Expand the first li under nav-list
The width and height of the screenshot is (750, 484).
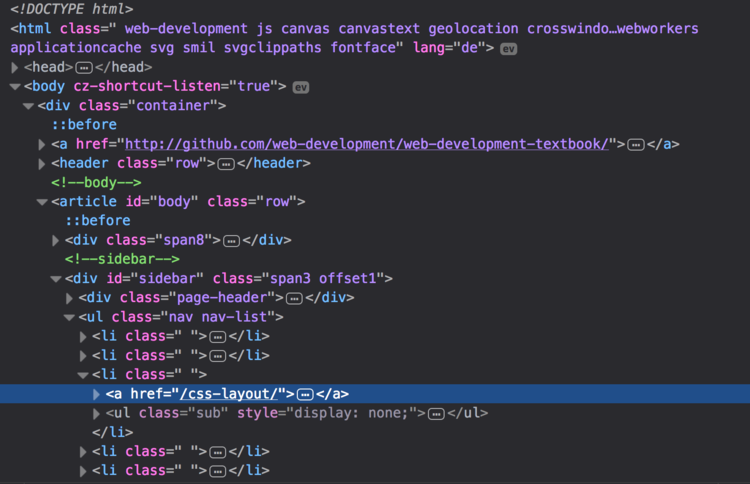coord(83,337)
